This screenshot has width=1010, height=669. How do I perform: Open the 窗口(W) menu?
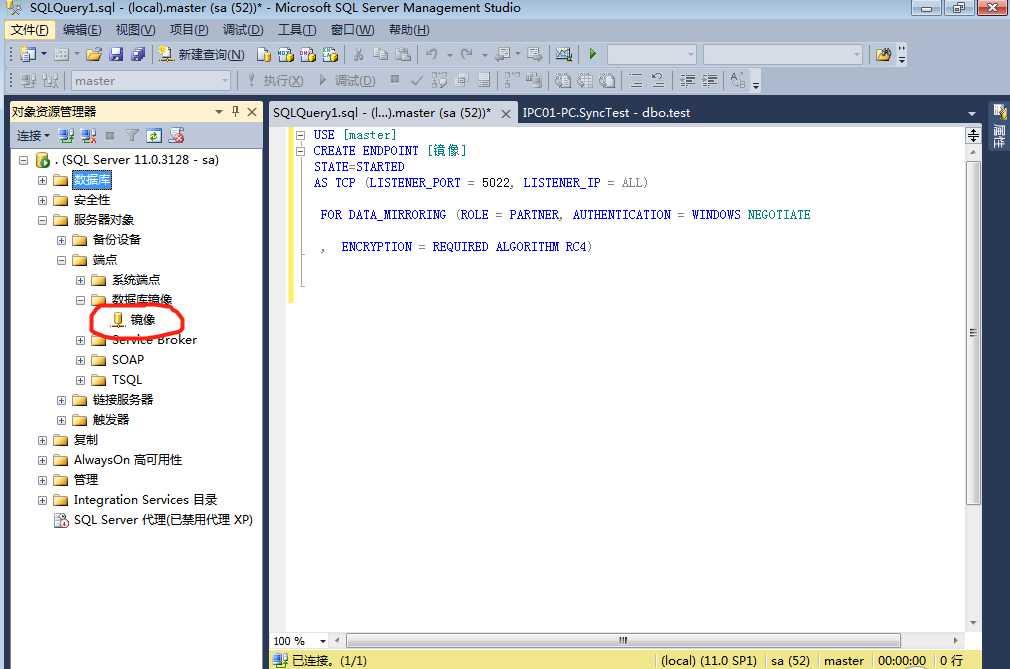352,30
